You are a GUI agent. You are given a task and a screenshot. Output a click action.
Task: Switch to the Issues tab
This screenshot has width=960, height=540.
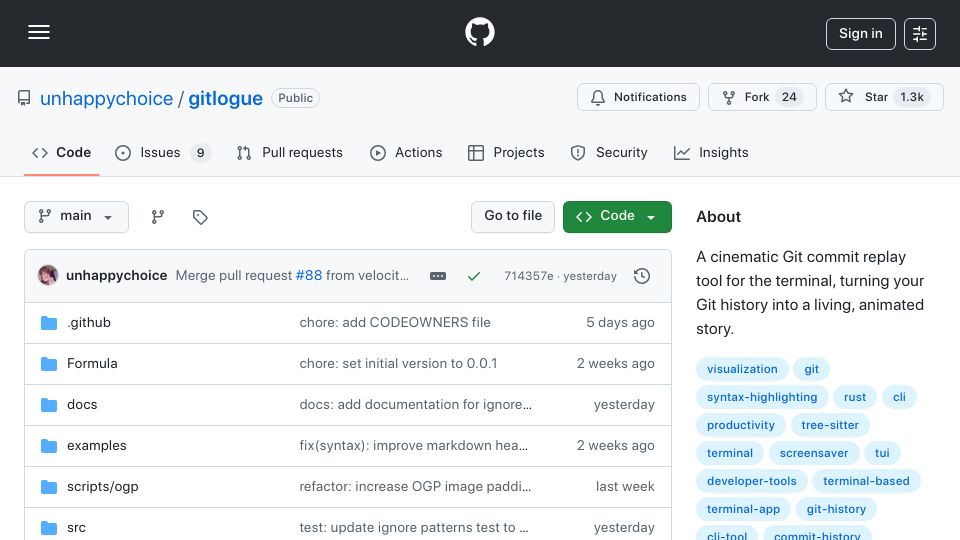coord(162,152)
